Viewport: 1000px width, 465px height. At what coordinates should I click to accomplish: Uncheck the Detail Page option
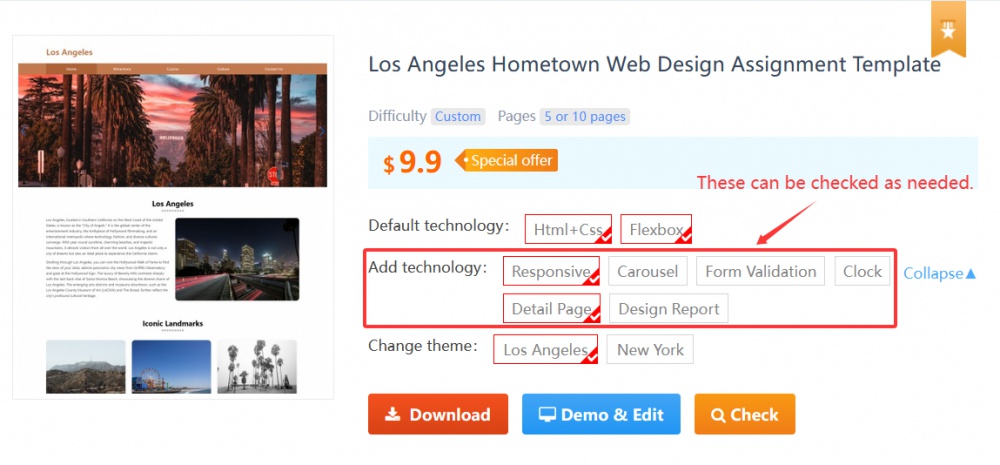(x=552, y=309)
